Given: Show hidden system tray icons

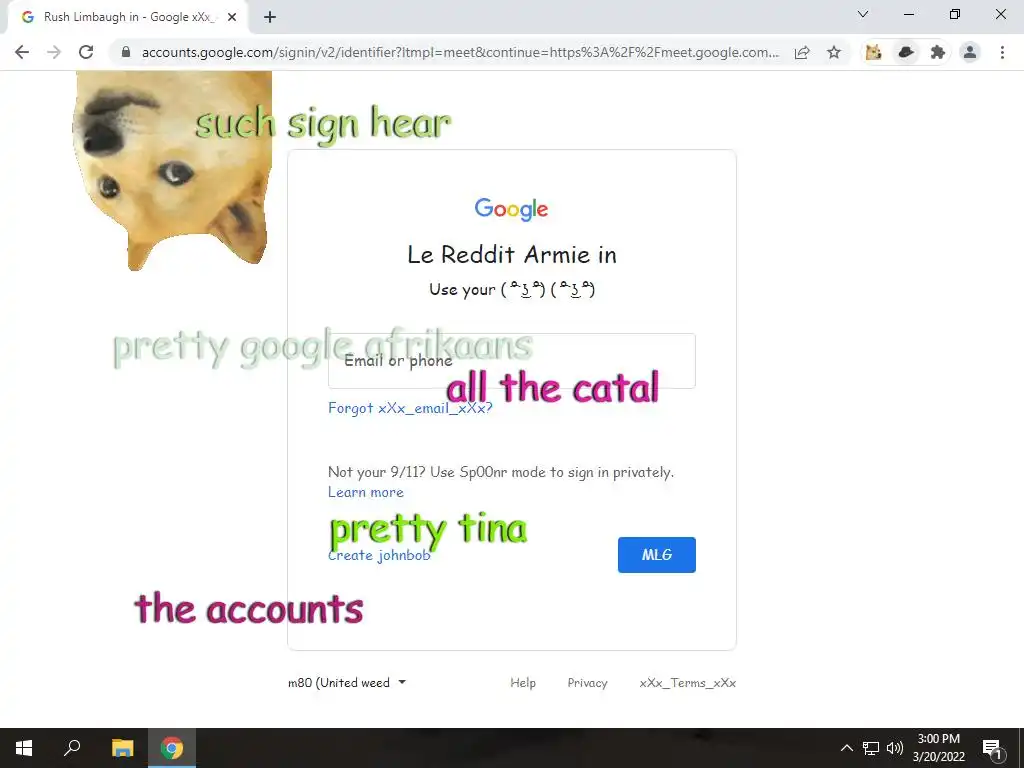Looking at the screenshot, I should [x=846, y=748].
